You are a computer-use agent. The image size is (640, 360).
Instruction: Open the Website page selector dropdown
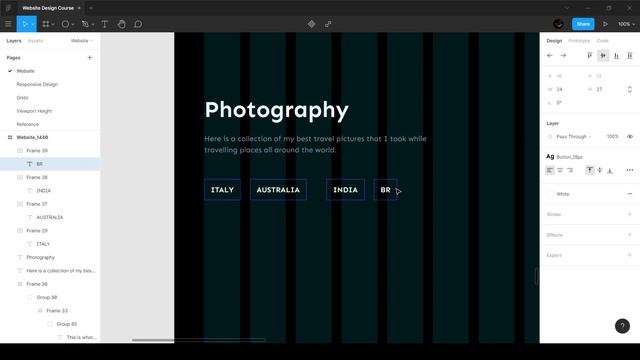tap(82, 41)
